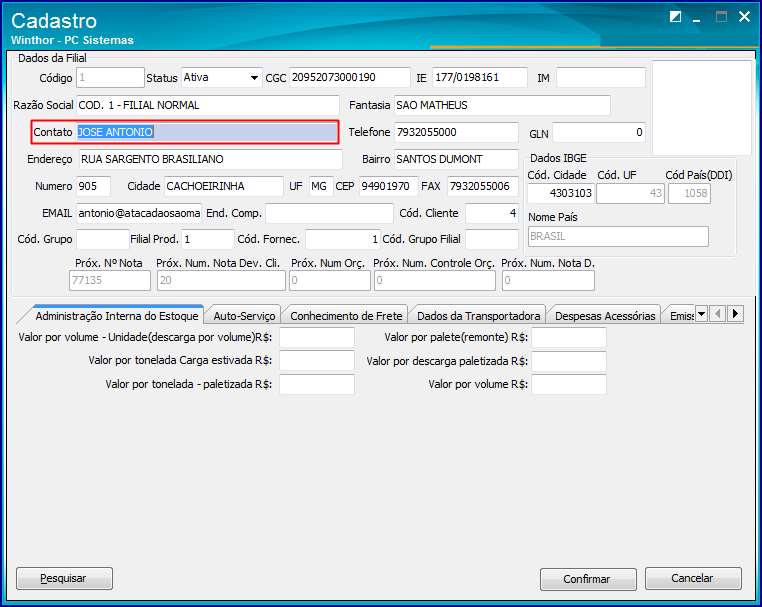Click Valor por palete(remonte) field
762x607 pixels.
(569, 338)
